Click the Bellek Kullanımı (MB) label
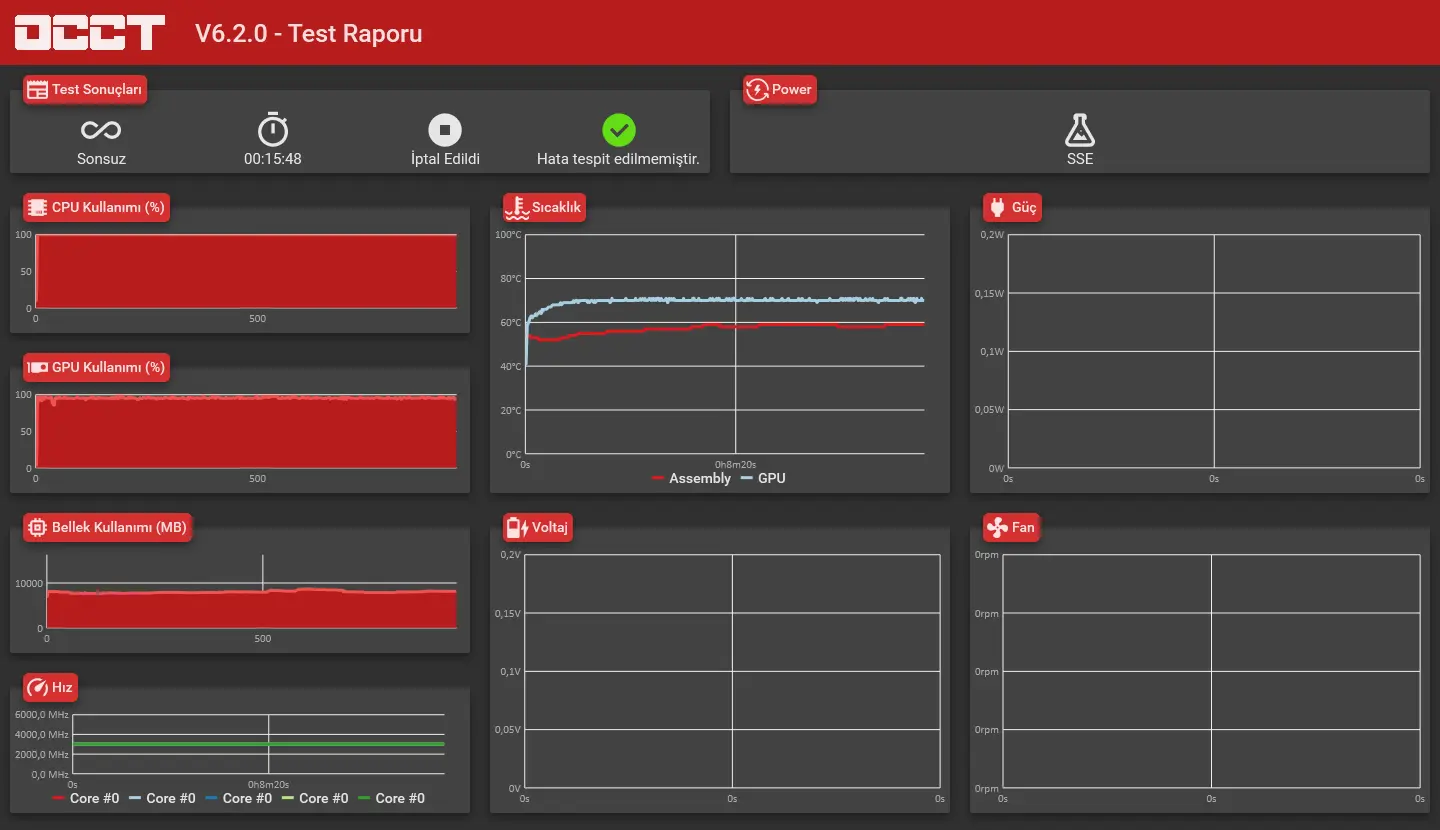This screenshot has width=1440, height=830. click(119, 527)
